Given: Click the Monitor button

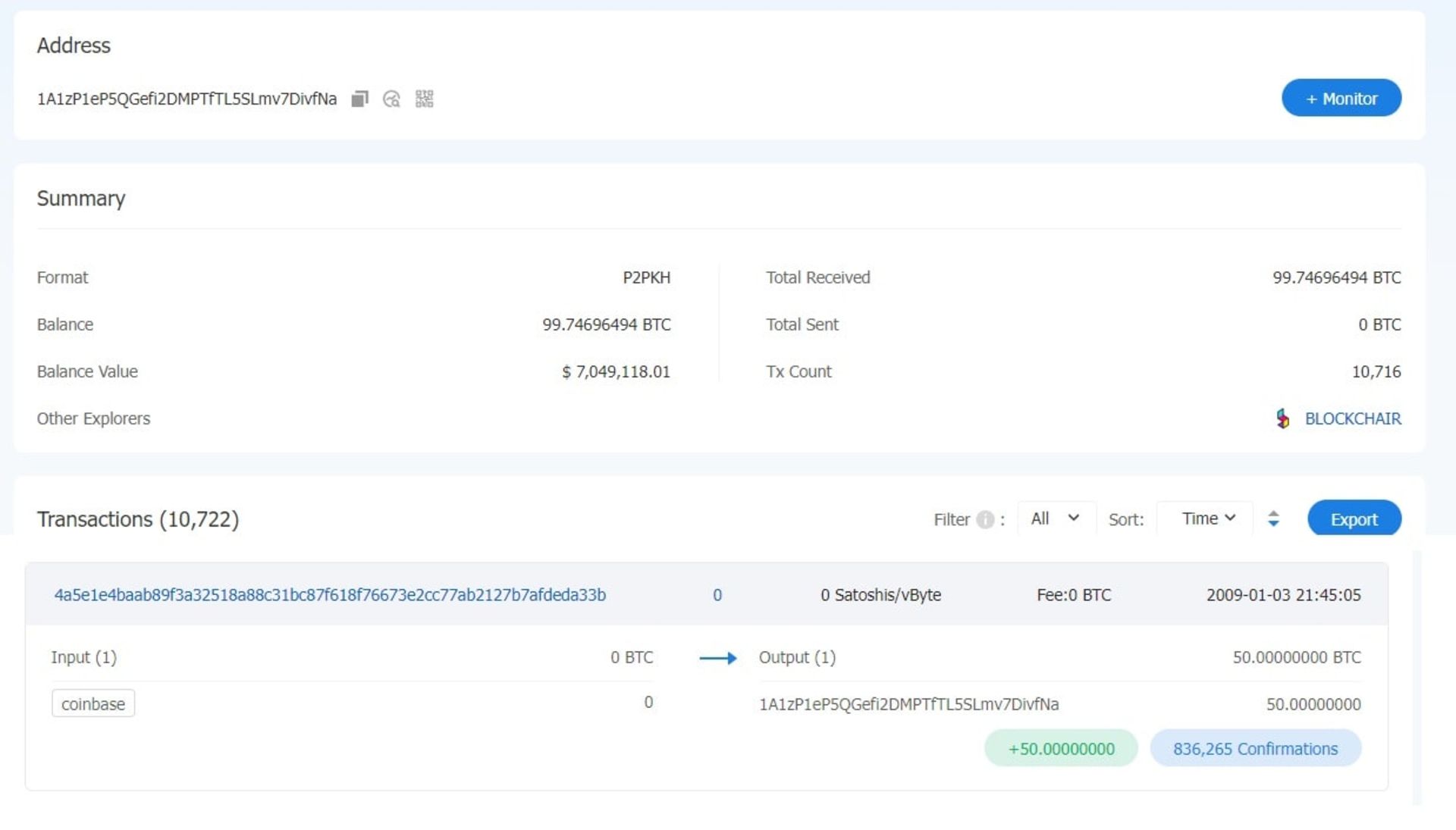Looking at the screenshot, I should pos(1339,98).
